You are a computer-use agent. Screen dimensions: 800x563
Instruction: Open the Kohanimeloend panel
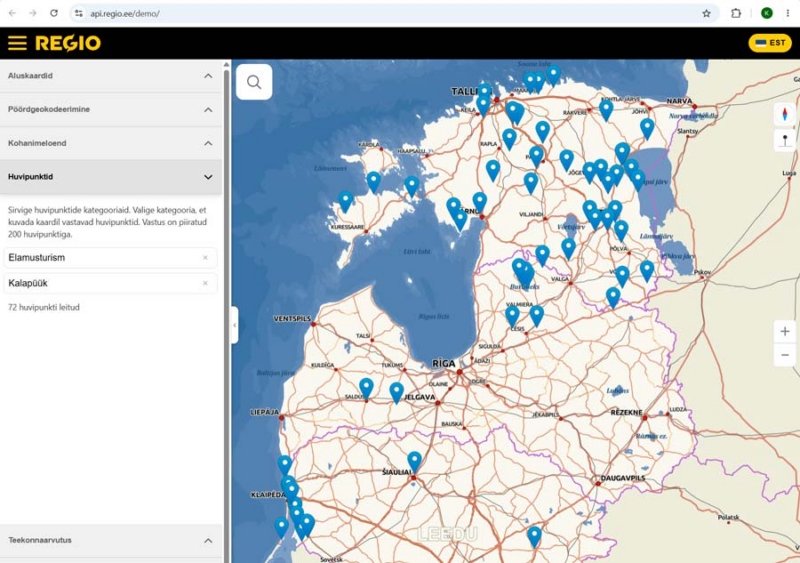111,143
